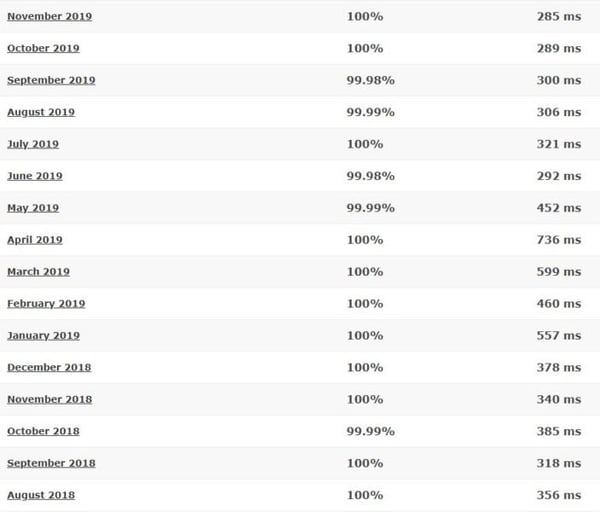The width and height of the screenshot is (600, 512).
Task: Click the 99.99% uptime for October 2018
Action: click(x=370, y=431)
